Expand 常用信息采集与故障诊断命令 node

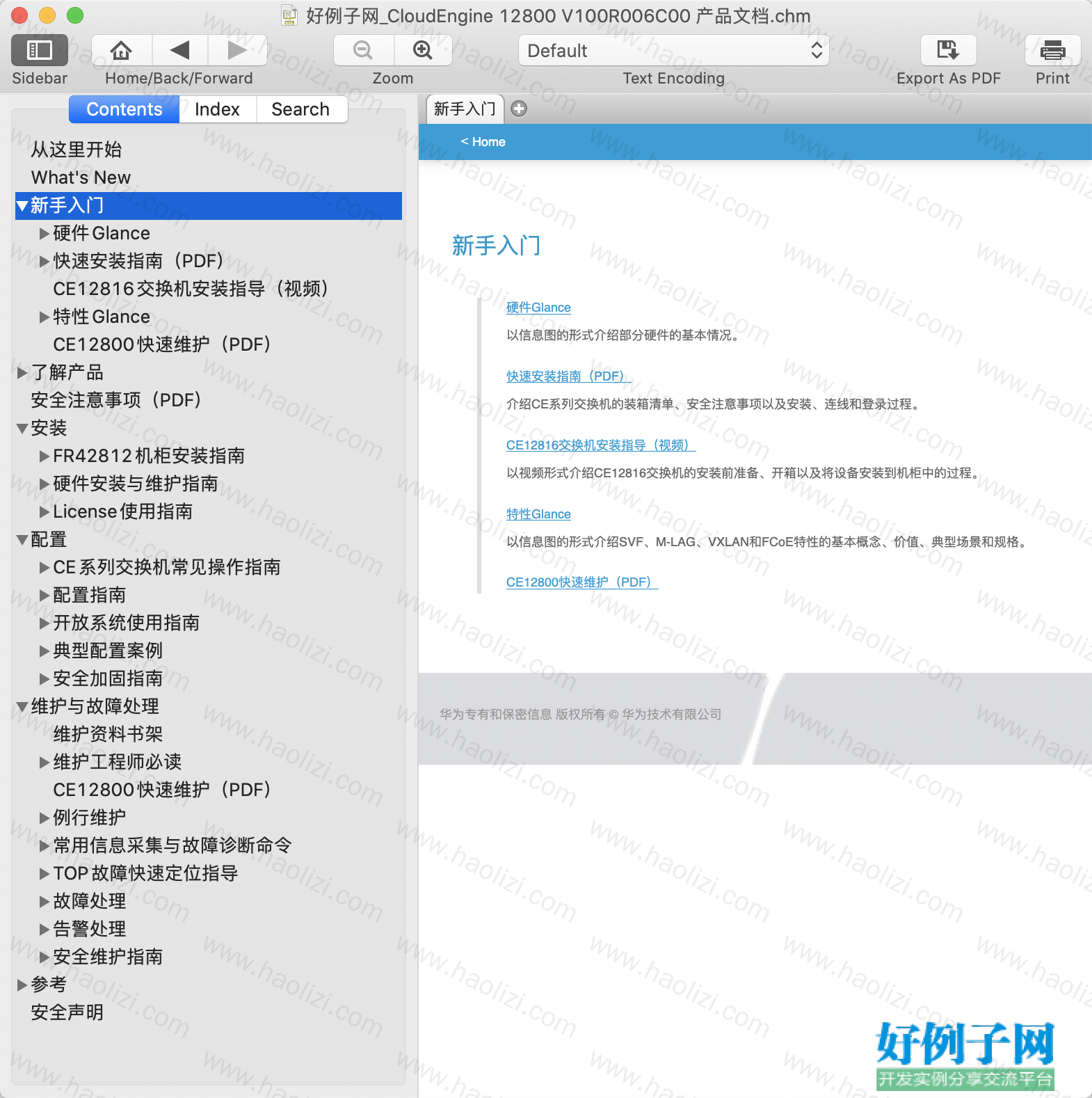(x=45, y=845)
